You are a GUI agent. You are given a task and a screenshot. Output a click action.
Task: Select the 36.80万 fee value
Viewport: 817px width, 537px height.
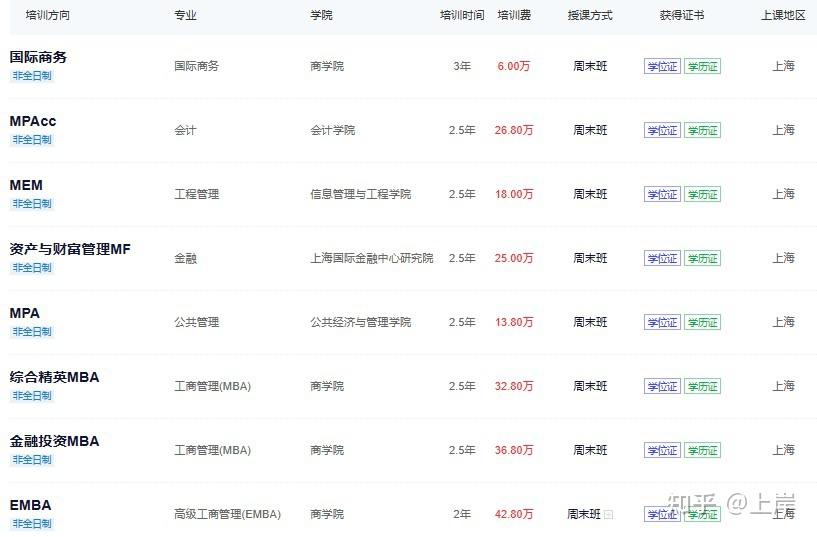514,451
